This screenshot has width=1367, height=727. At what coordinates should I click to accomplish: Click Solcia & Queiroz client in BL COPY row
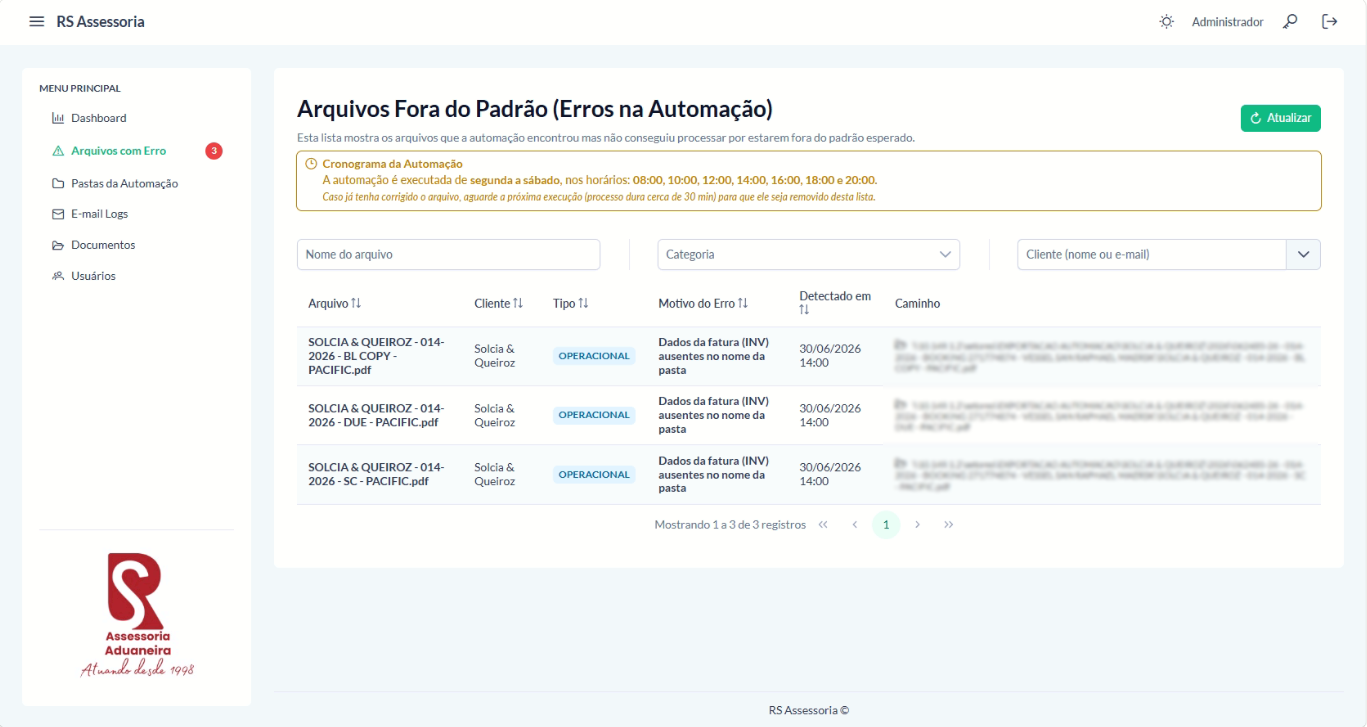pyautogui.click(x=494, y=356)
